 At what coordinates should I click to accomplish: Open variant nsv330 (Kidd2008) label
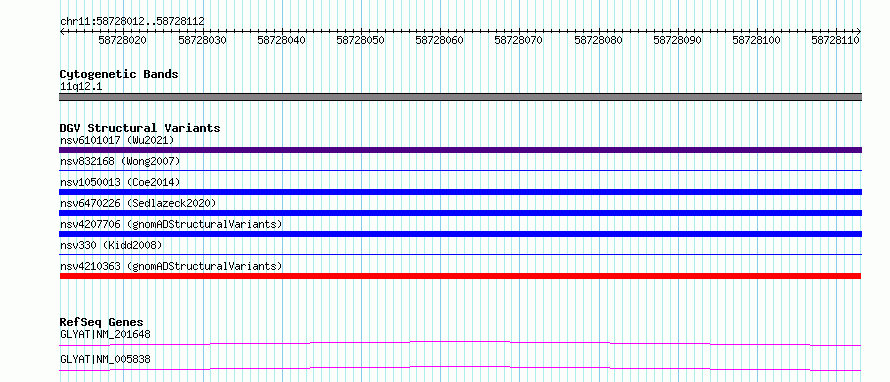111,245
